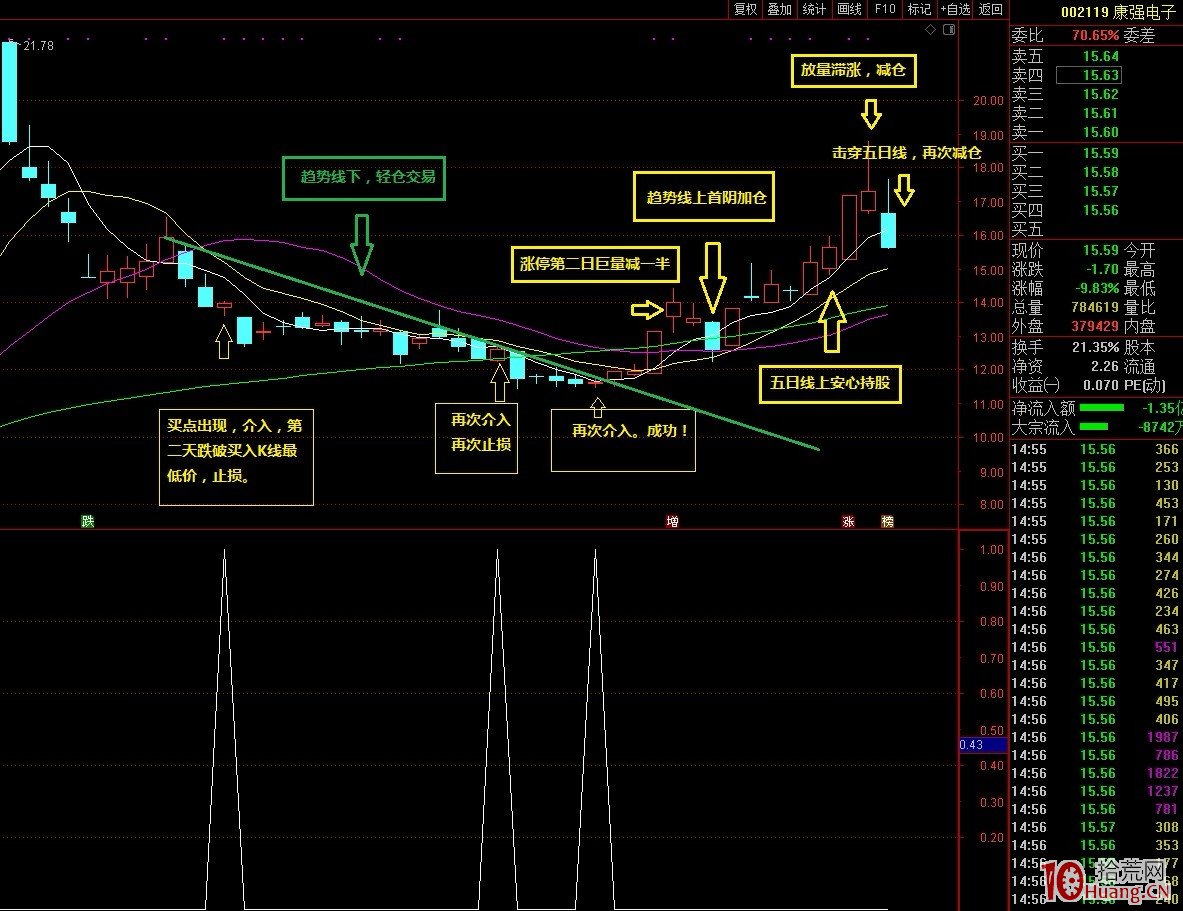Viewport: 1183px width, 911px height.
Task: Click tick price 15.57 with volume 308
Action: 1098,827
